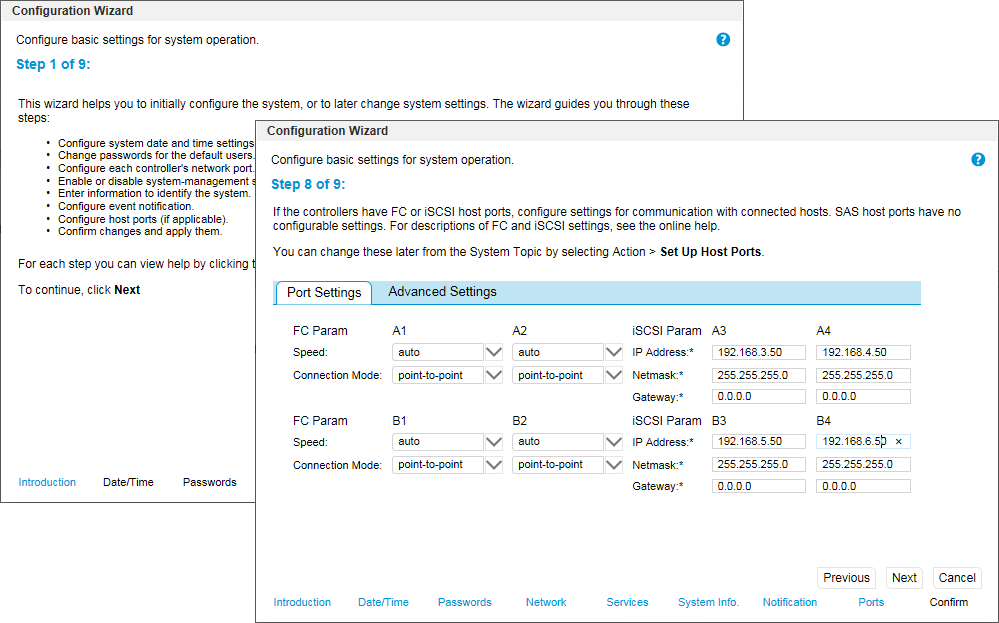Click the Next button
This screenshot has width=999, height=623.
(x=903, y=578)
